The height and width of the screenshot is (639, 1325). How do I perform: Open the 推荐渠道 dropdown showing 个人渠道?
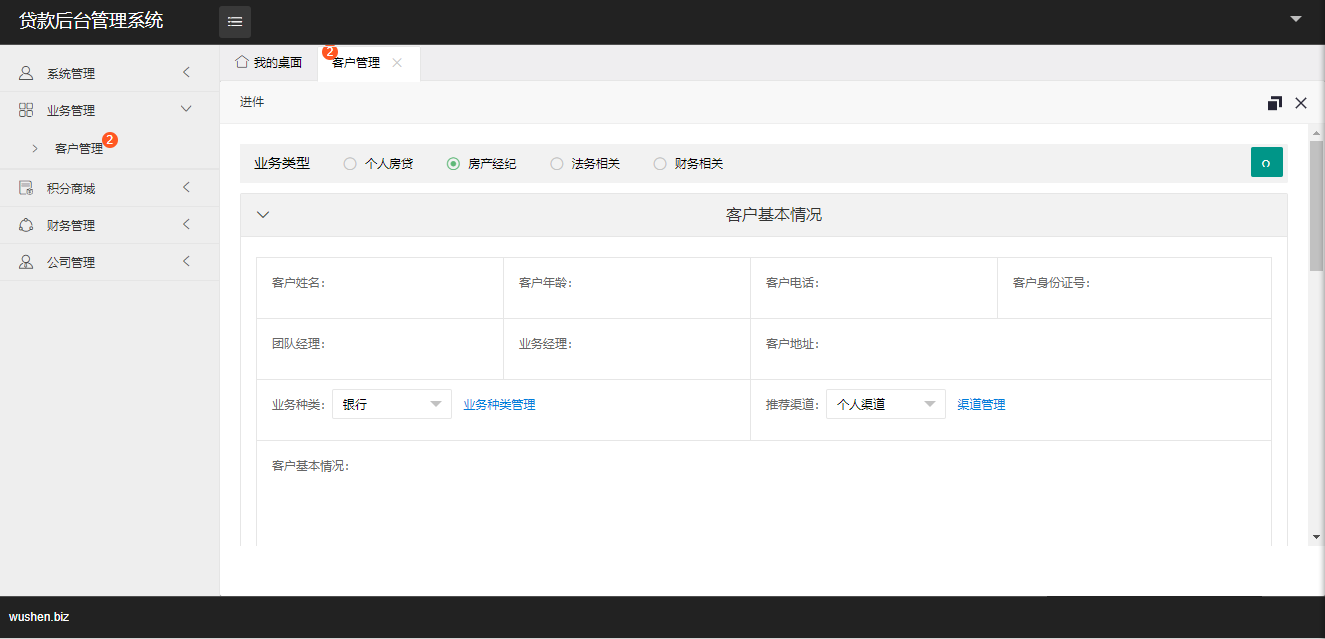click(x=885, y=404)
